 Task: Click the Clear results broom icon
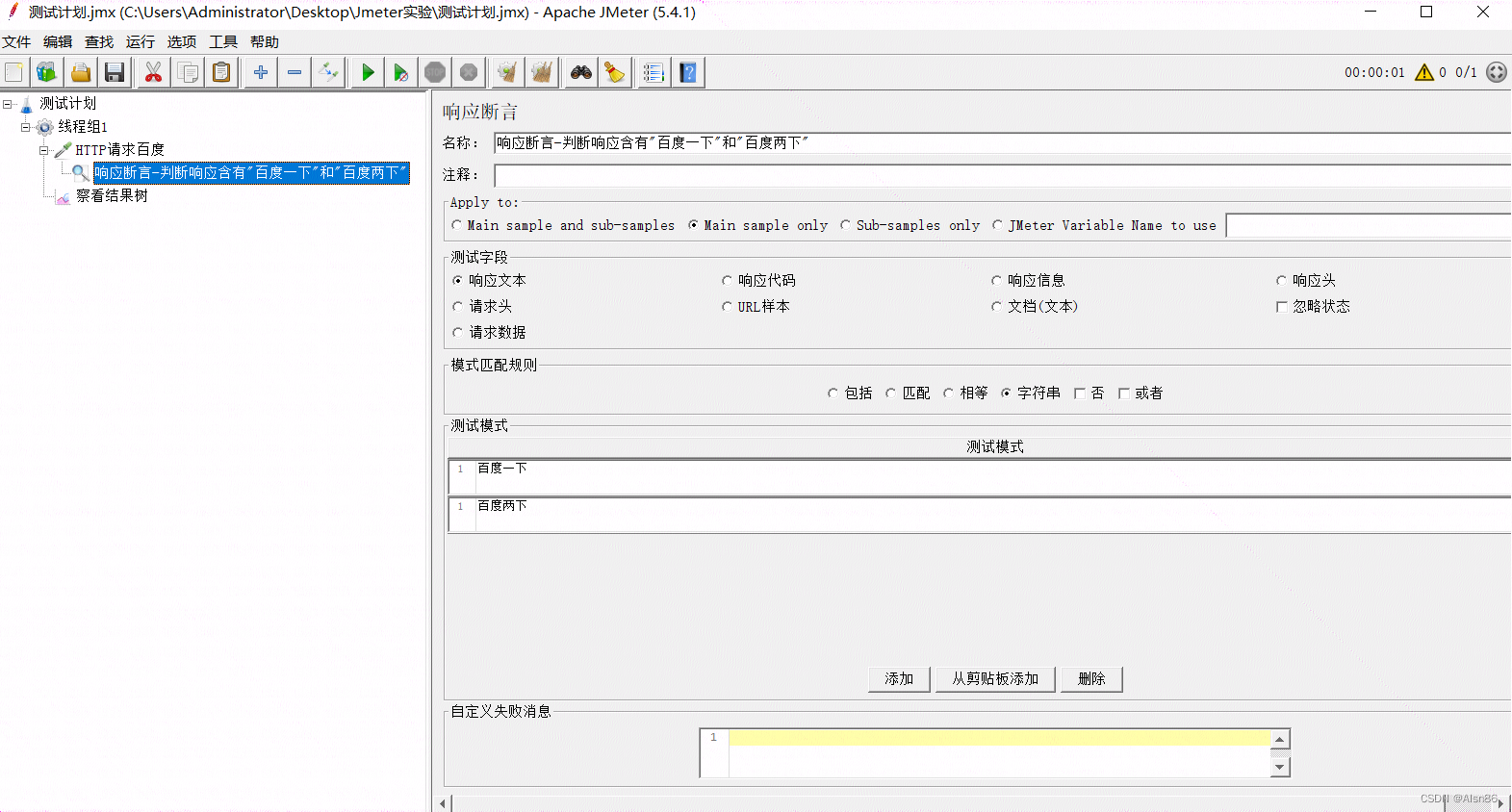[507, 72]
